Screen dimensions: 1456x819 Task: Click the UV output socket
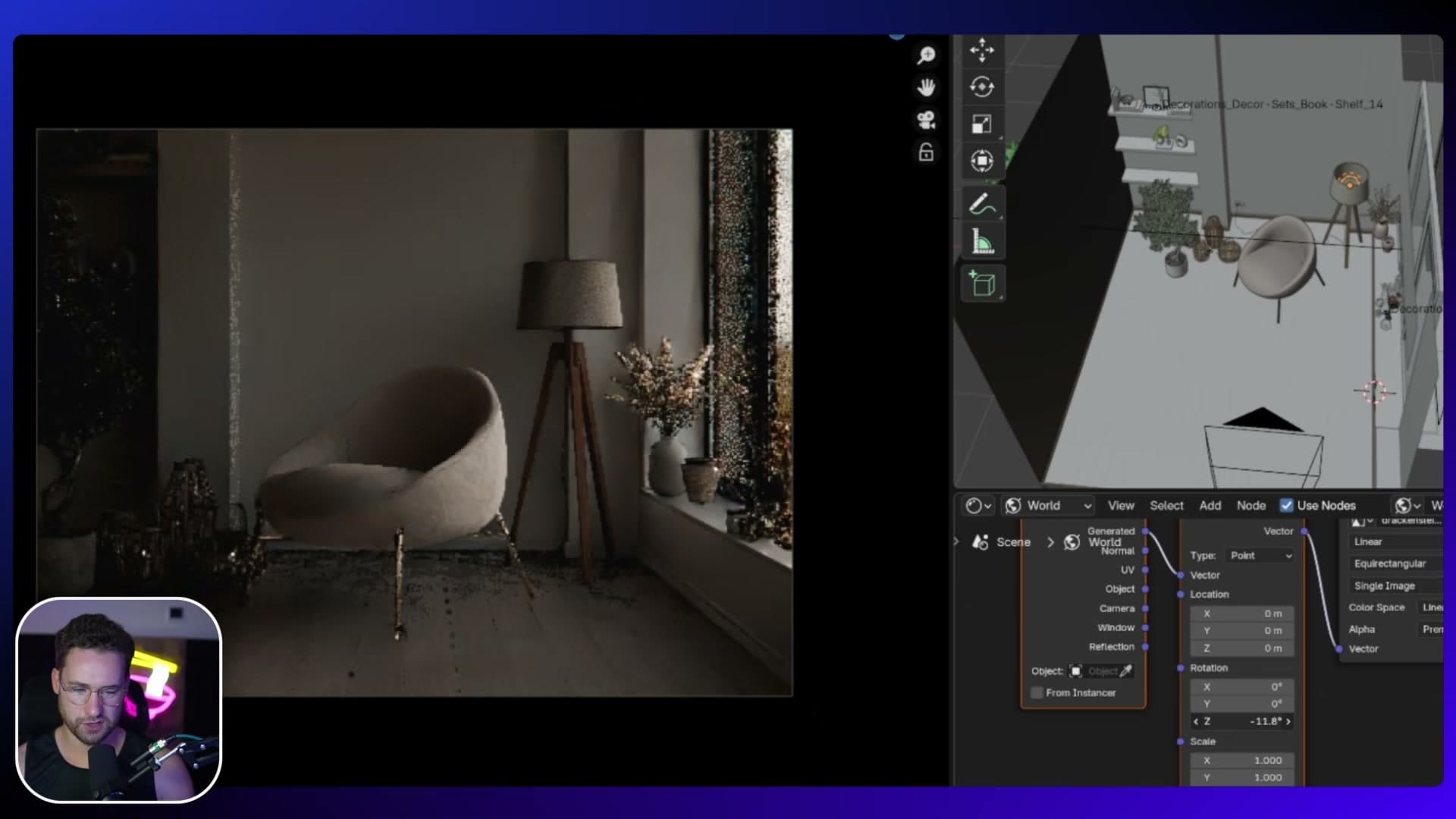coord(1145,570)
